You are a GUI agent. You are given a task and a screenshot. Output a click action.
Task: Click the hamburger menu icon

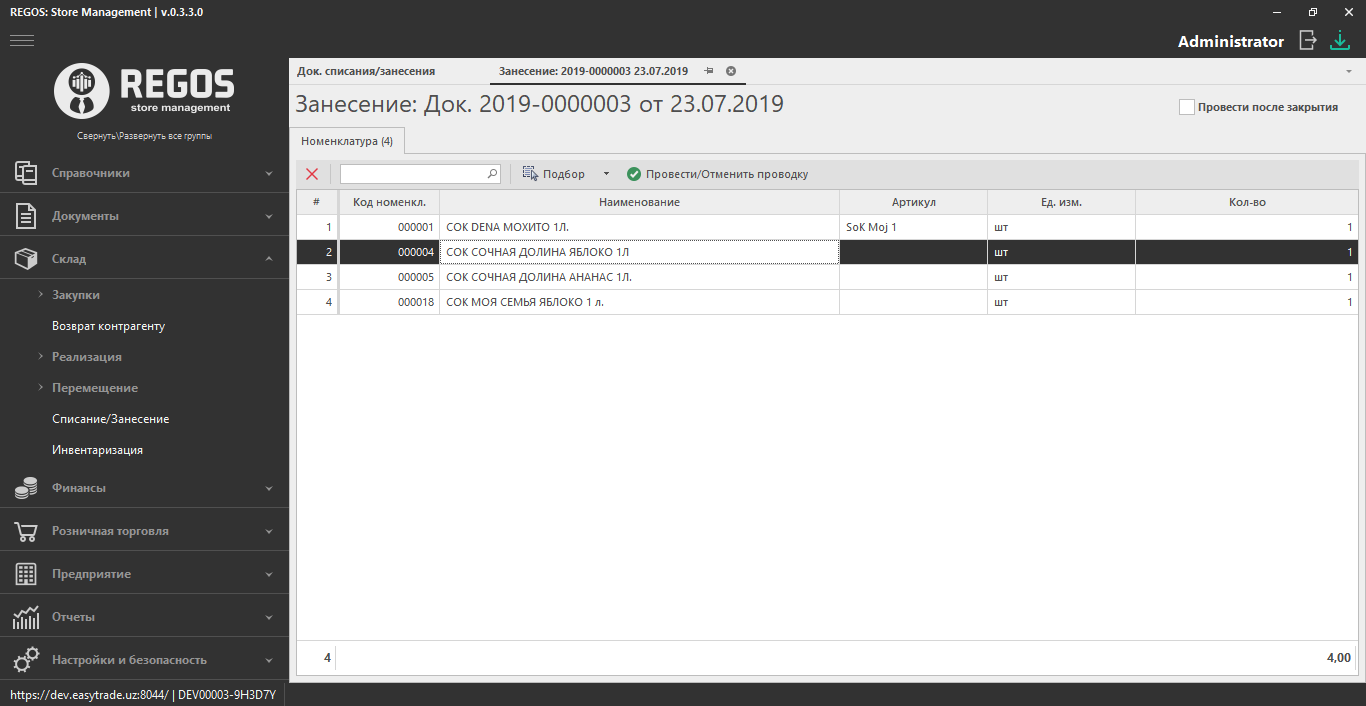[22, 40]
